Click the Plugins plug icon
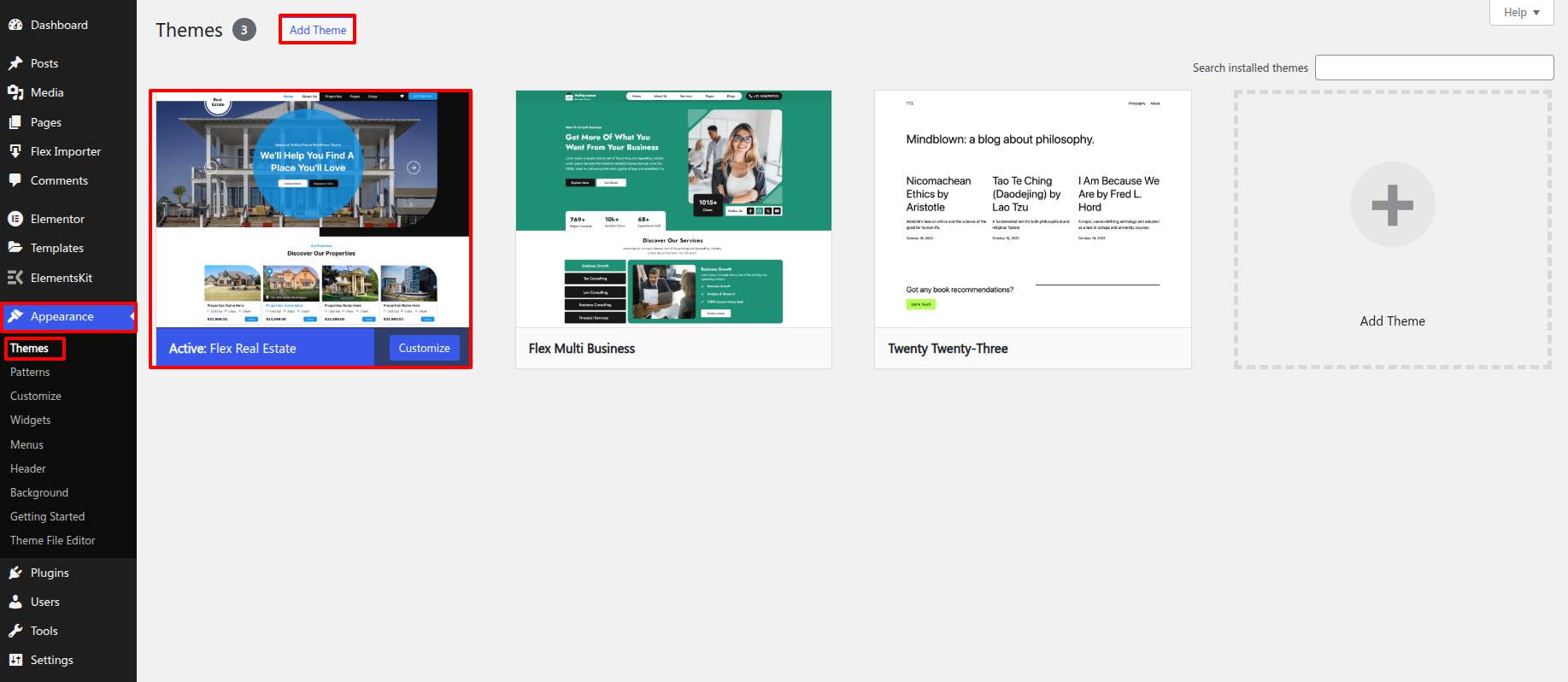The image size is (1568, 682). coord(15,573)
